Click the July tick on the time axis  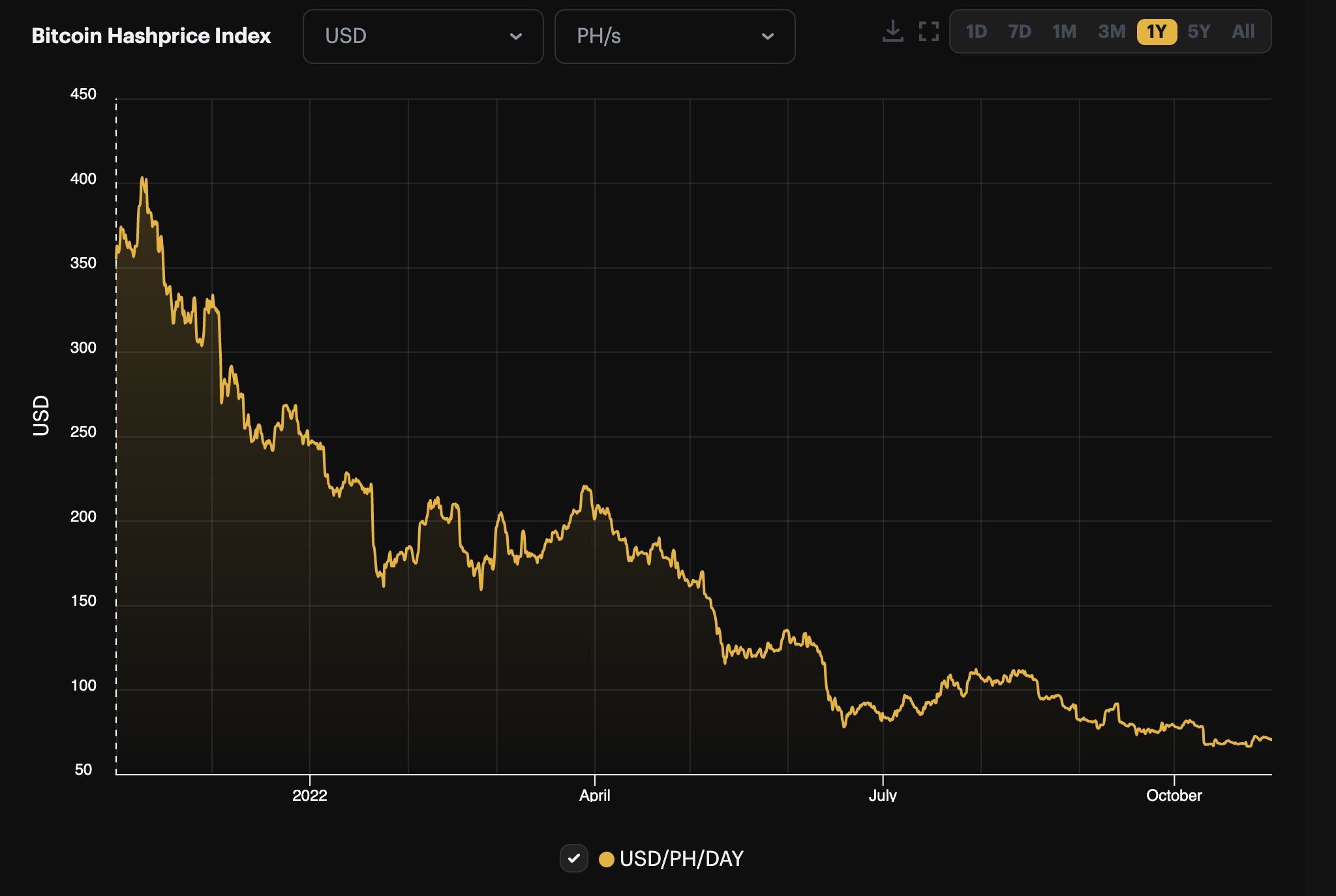[x=883, y=795]
